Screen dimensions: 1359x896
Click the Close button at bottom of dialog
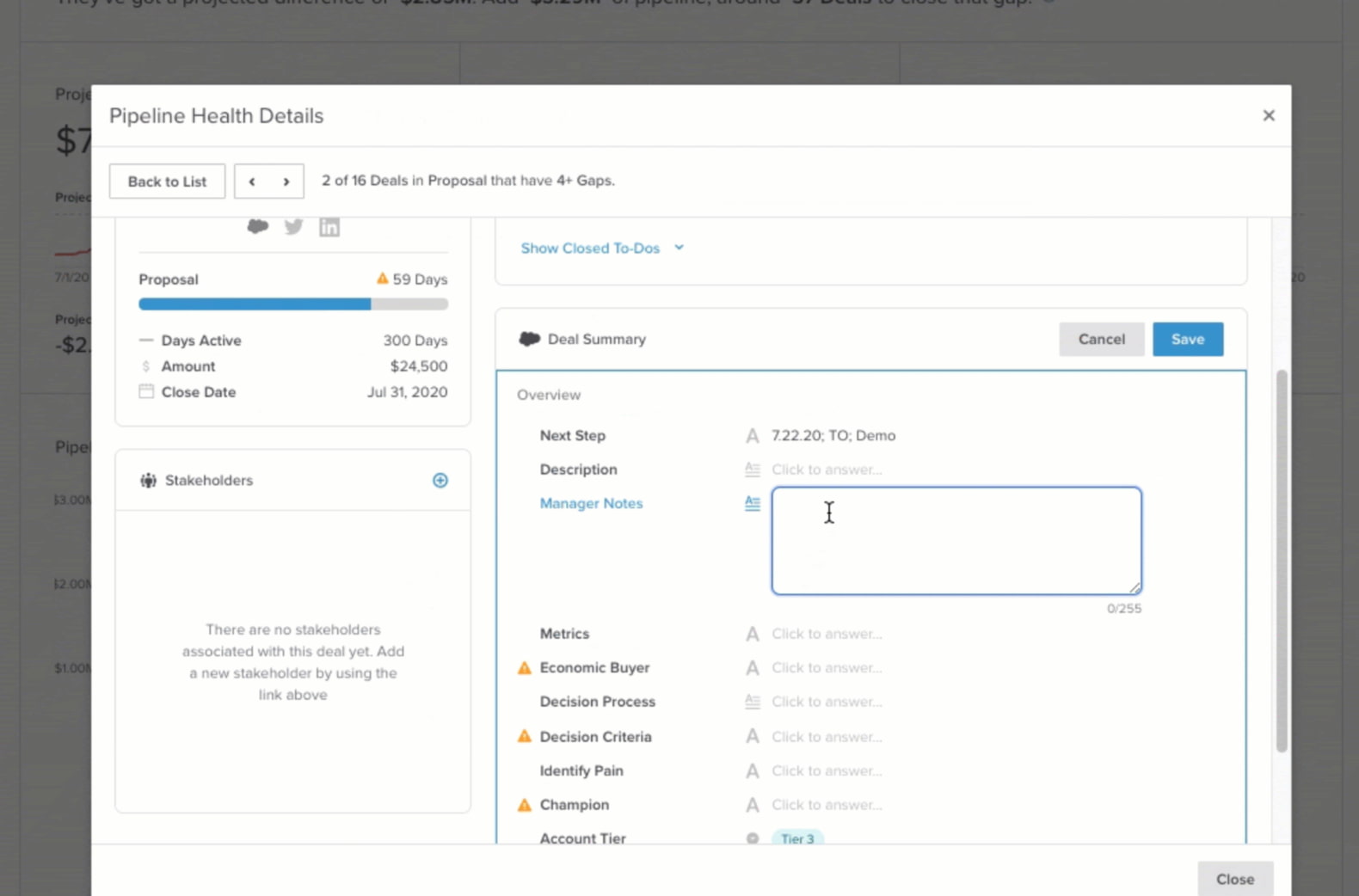pyautogui.click(x=1234, y=879)
